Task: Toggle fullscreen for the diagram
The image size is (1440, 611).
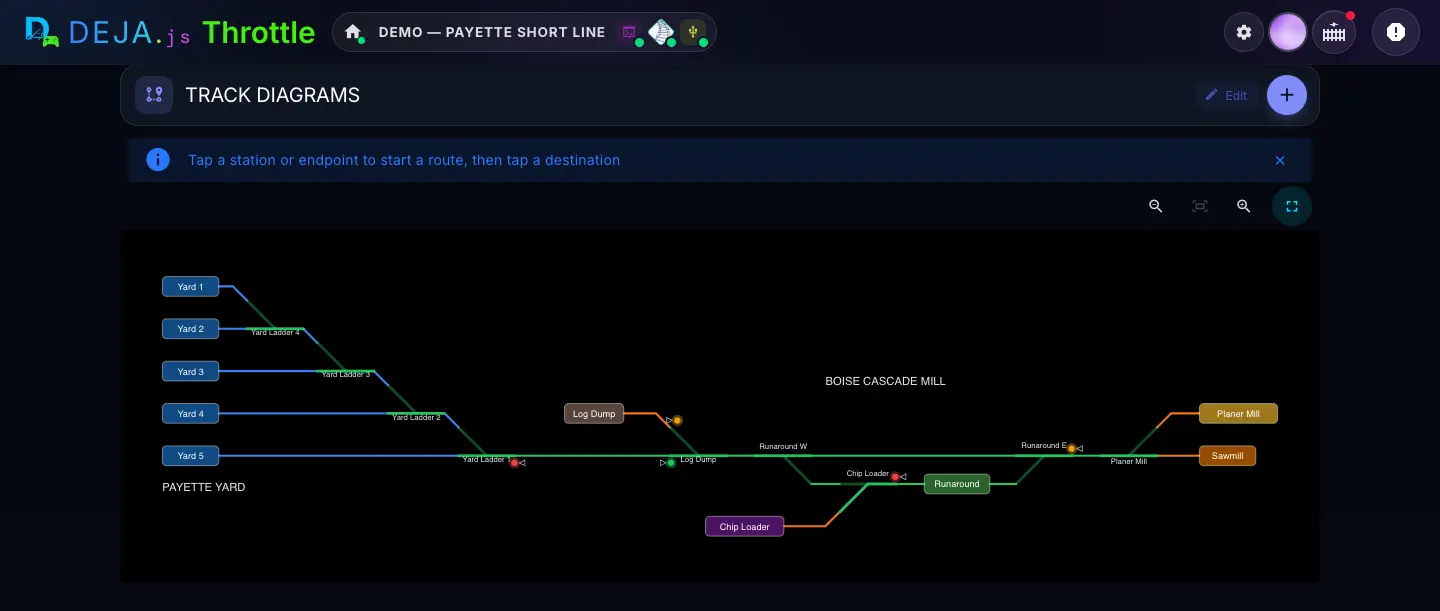Action: tap(1292, 206)
